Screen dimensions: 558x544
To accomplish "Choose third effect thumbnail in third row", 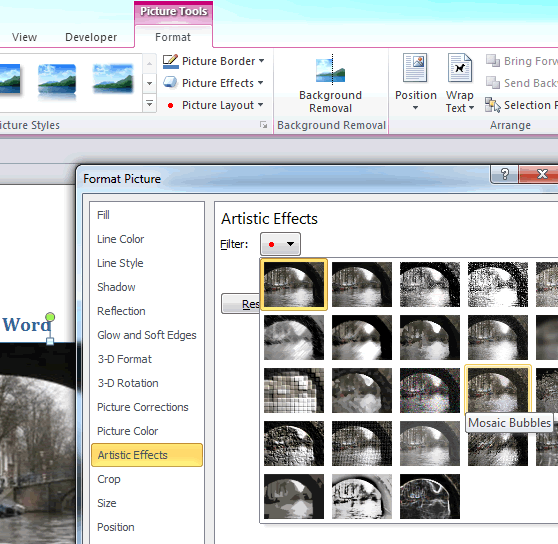I will 430,391.
